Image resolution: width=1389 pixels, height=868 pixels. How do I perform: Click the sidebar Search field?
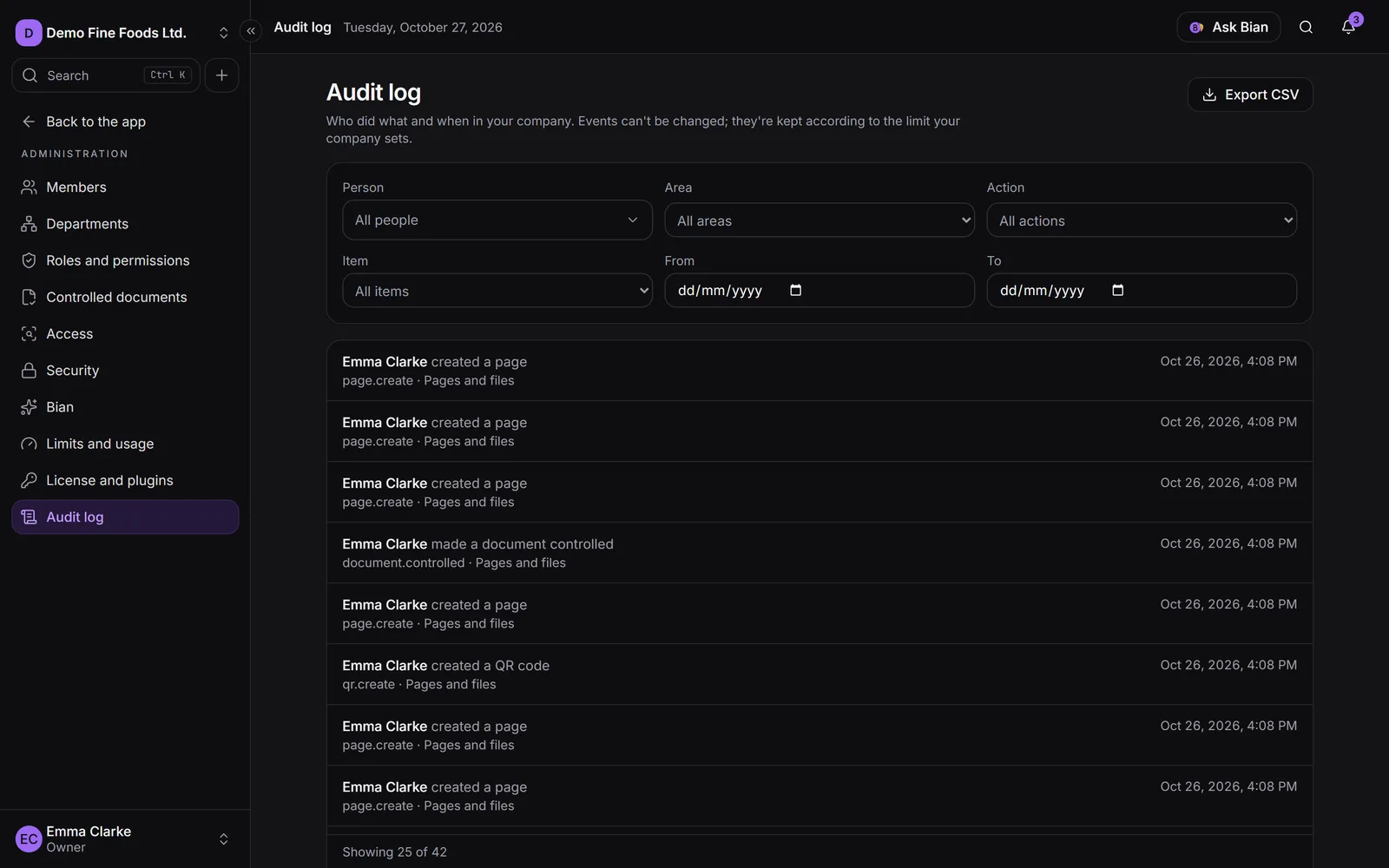[106, 76]
